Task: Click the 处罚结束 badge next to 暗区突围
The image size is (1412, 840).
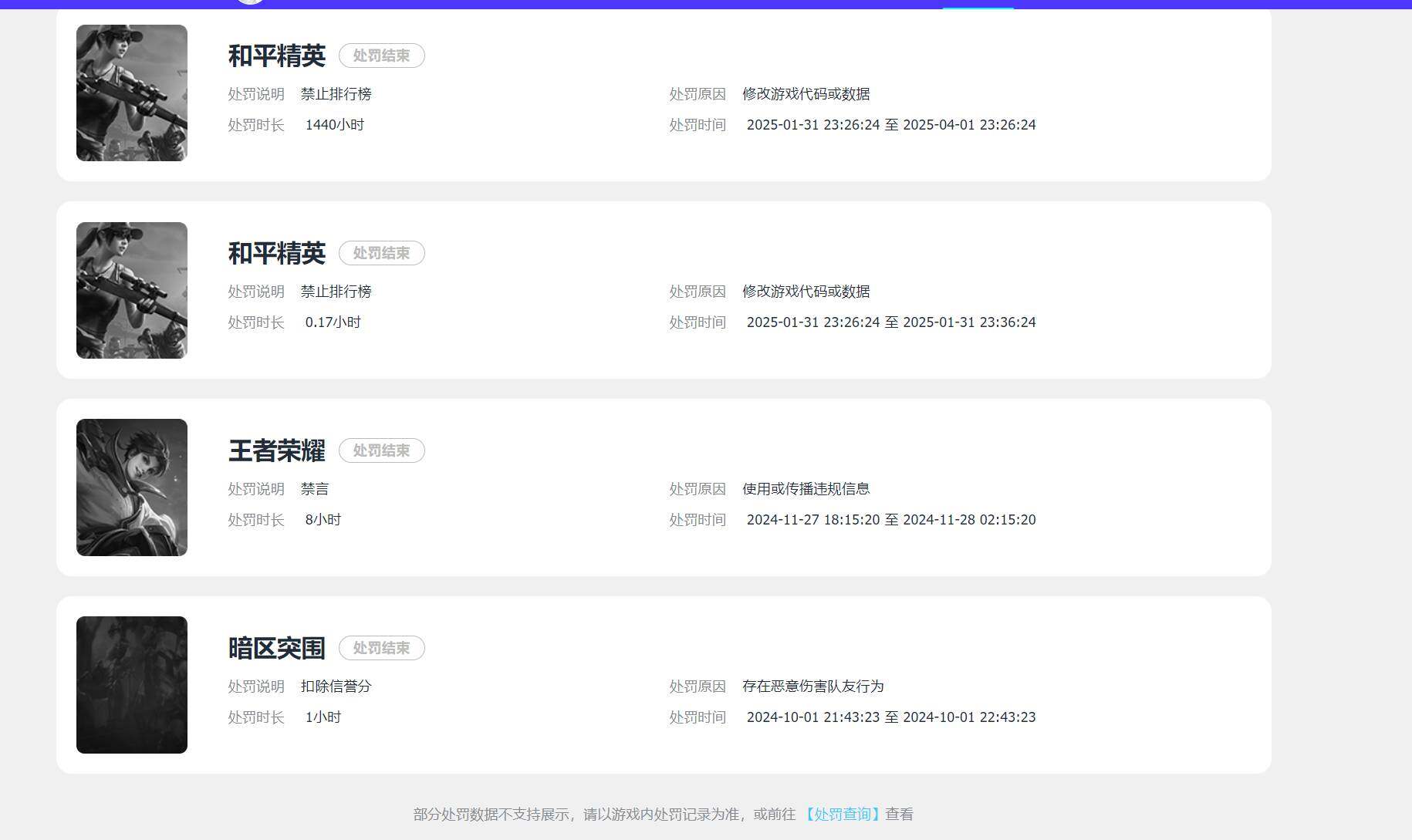Action: pos(382,648)
